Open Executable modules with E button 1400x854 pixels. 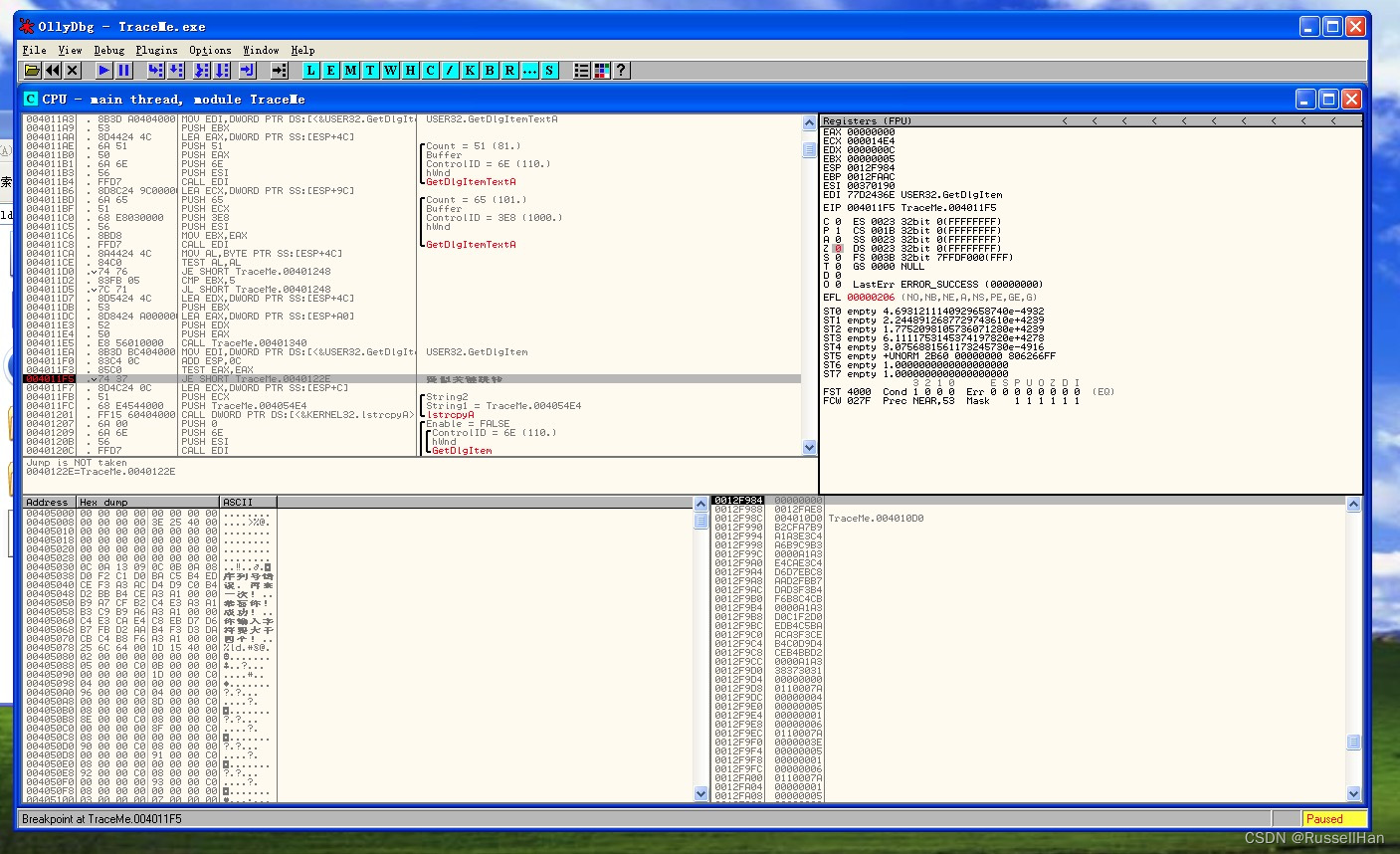(x=330, y=71)
